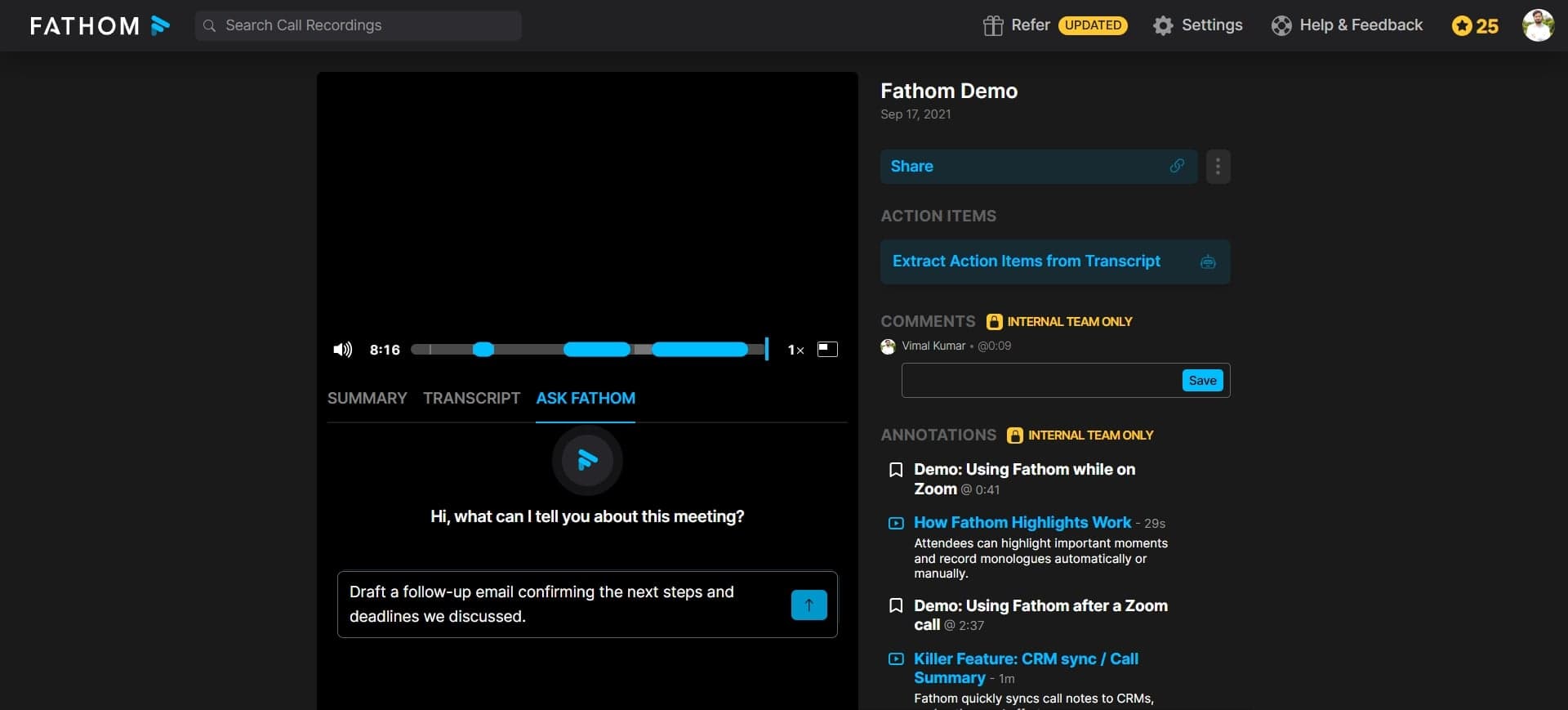Mute the video using the speaker icon
The width and height of the screenshot is (1568, 710).
pos(342,350)
